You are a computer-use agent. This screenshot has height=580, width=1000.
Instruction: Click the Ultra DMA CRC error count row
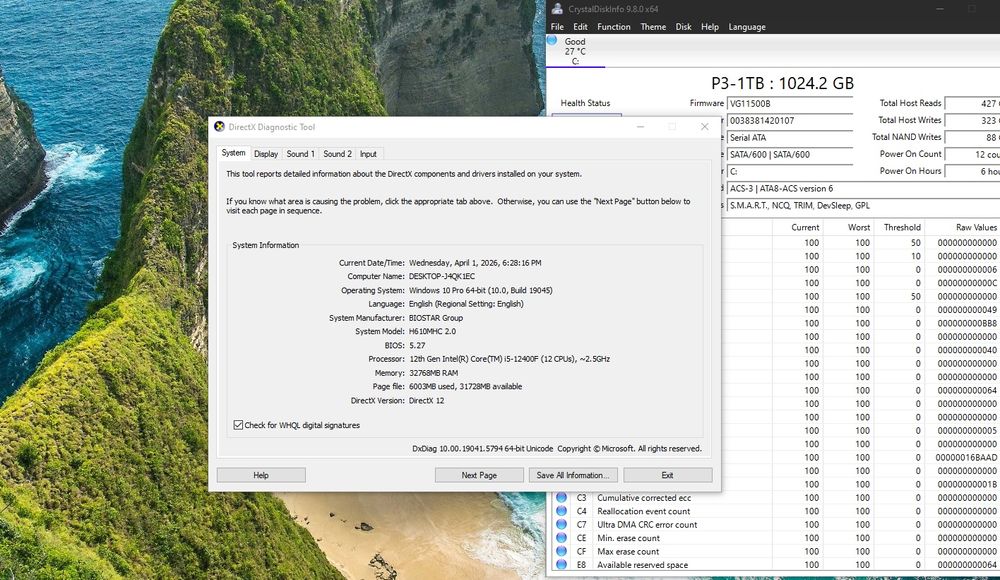(776, 524)
